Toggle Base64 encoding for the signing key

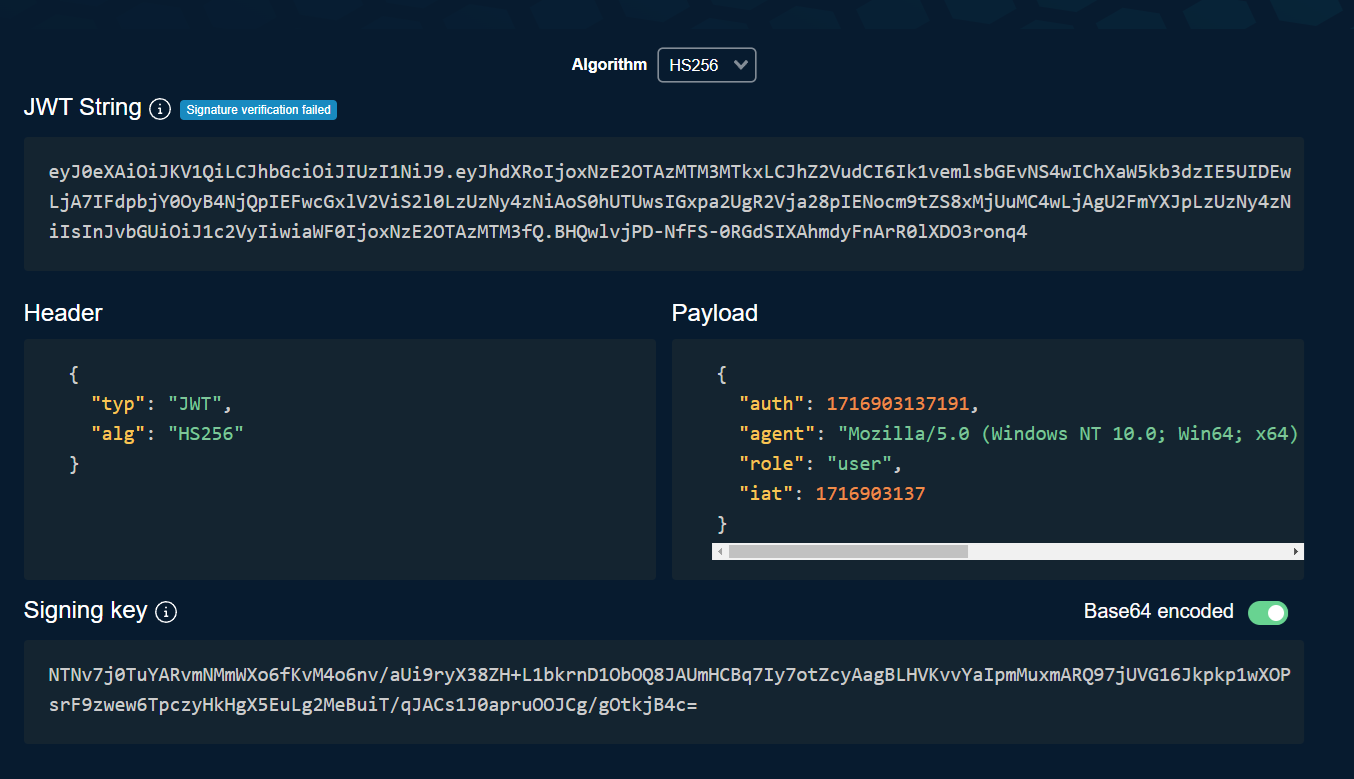pyautogui.click(x=1266, y=612)
